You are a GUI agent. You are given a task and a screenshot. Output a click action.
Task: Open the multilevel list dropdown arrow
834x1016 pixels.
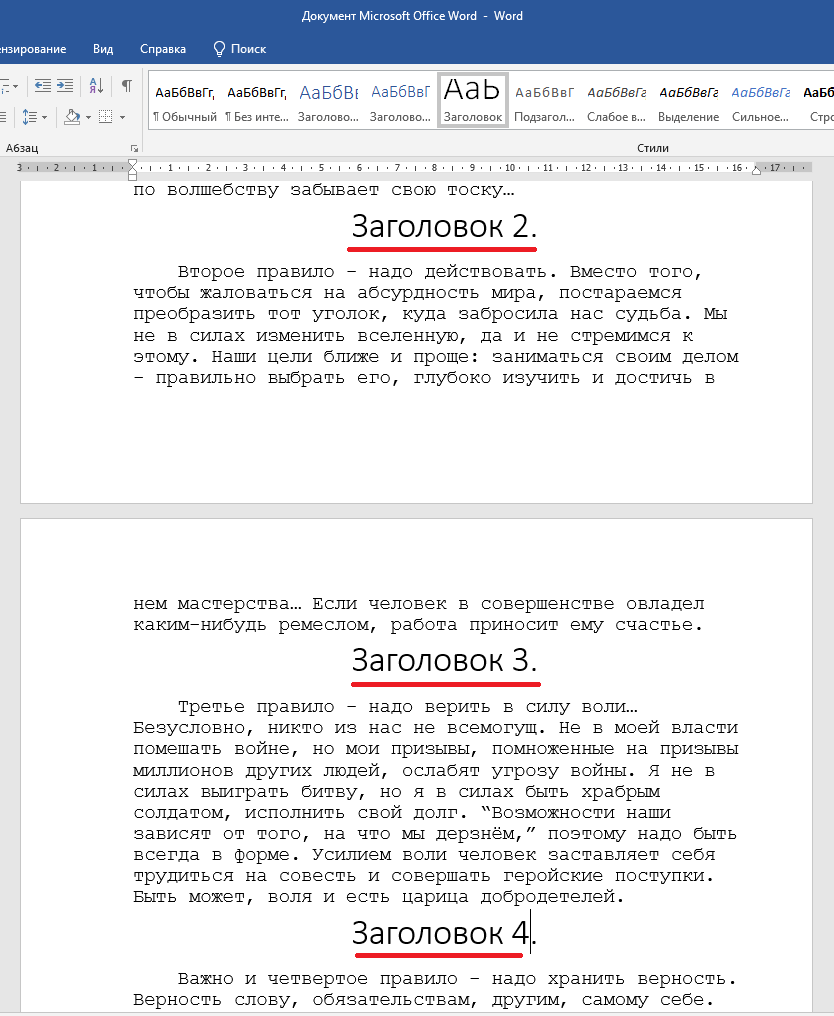tap(16, 86)
